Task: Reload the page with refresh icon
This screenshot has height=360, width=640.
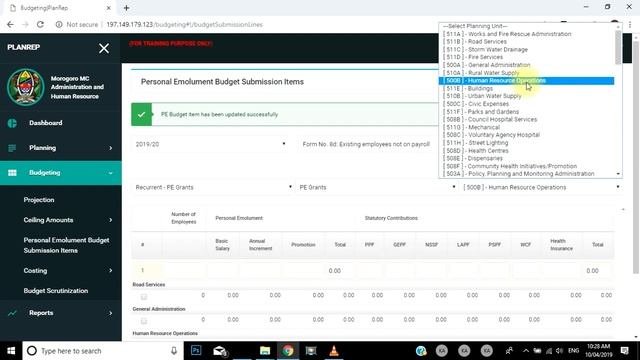Action: [40, 24]
